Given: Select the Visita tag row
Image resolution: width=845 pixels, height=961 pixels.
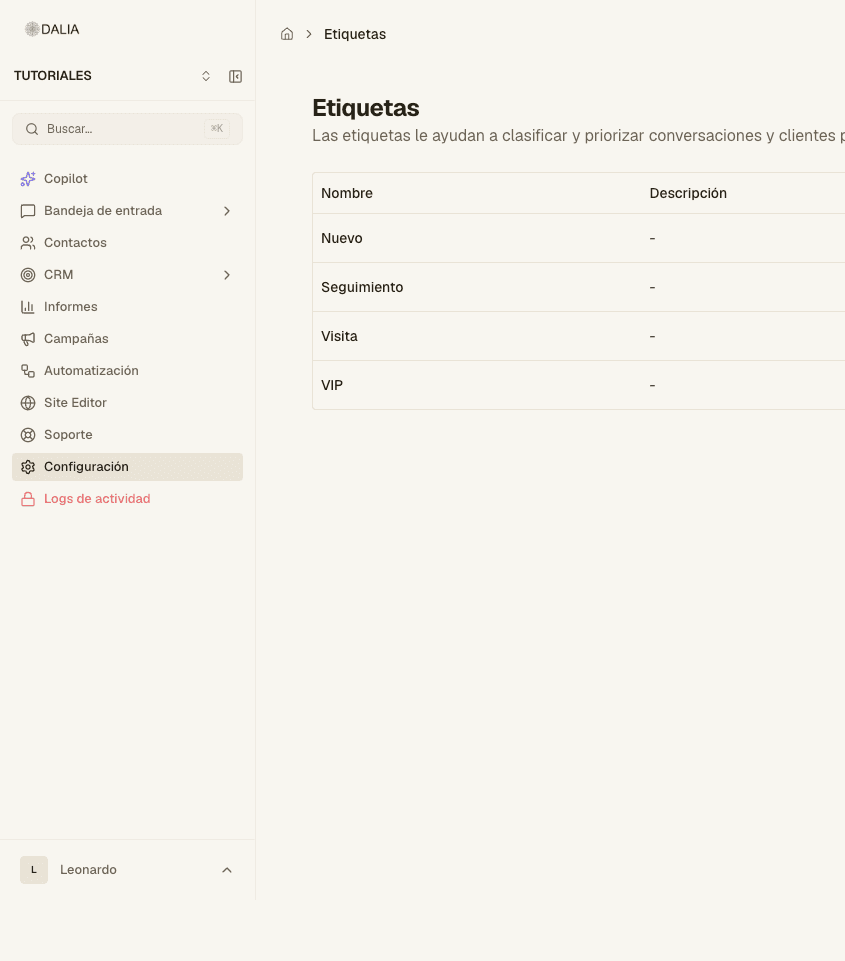Looking at the screenshot, I should click(578, 336).
